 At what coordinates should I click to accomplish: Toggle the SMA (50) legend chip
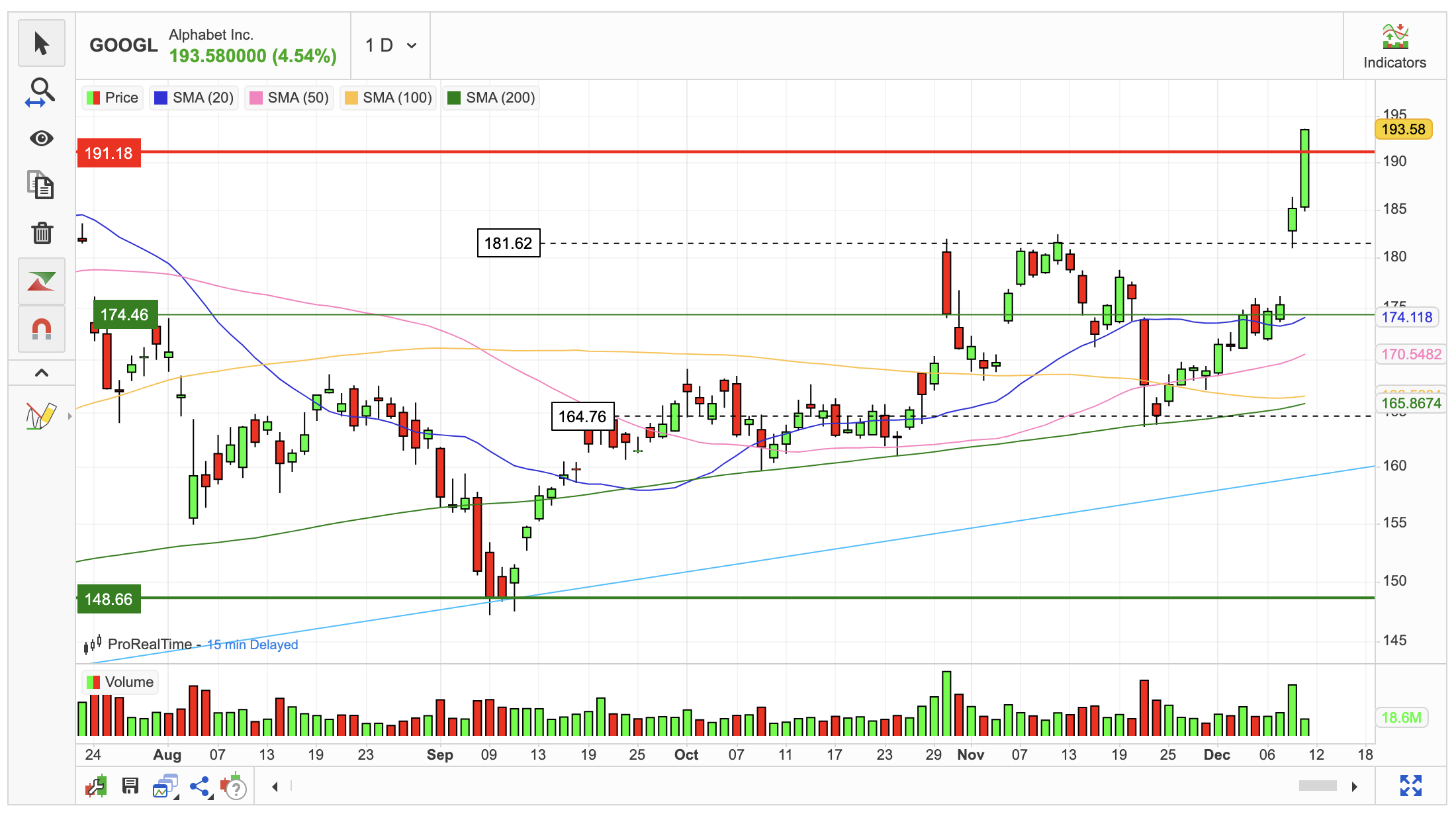point(289,98)
